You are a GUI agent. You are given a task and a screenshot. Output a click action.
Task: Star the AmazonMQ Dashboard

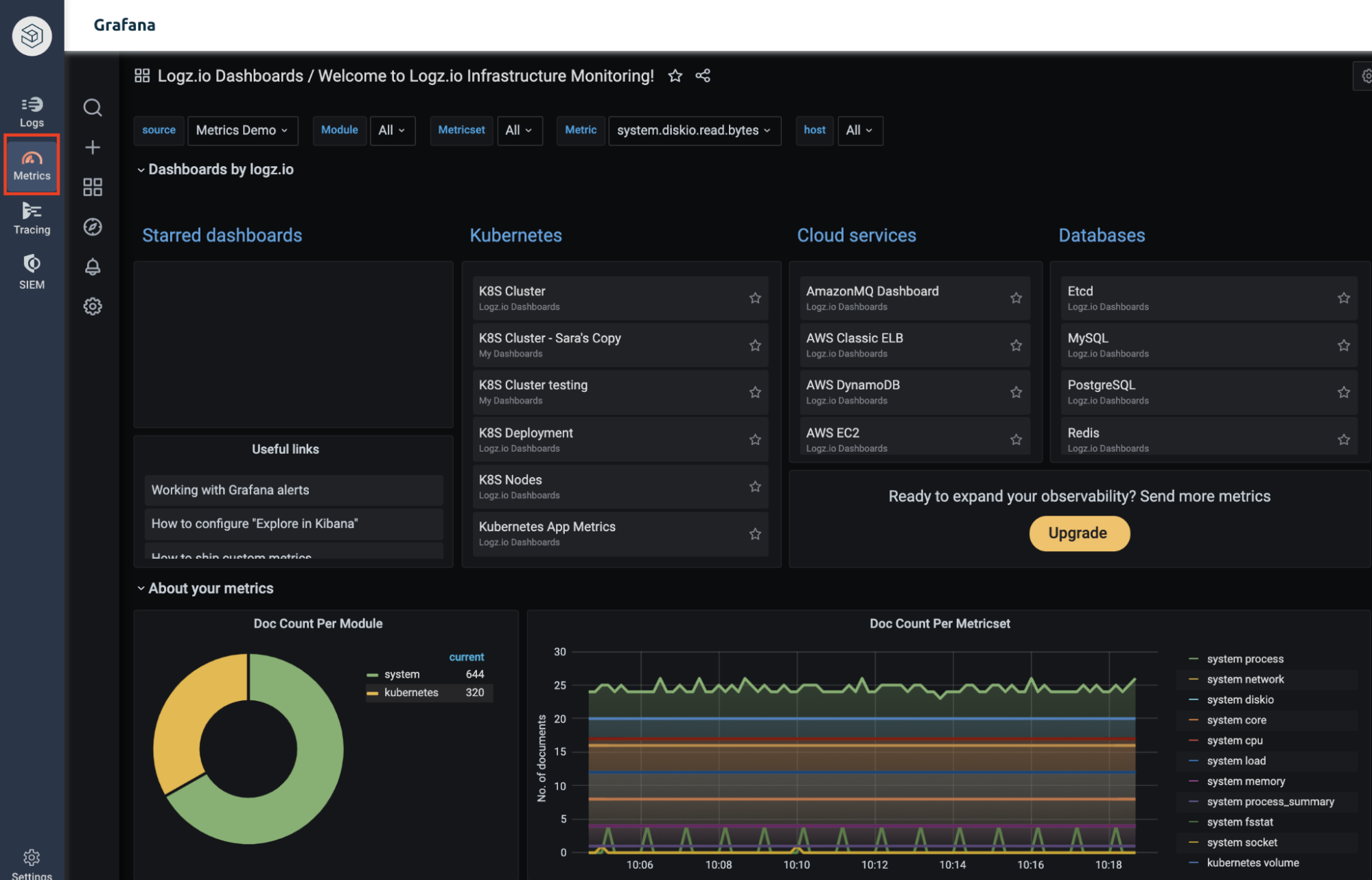point(1016,298)
